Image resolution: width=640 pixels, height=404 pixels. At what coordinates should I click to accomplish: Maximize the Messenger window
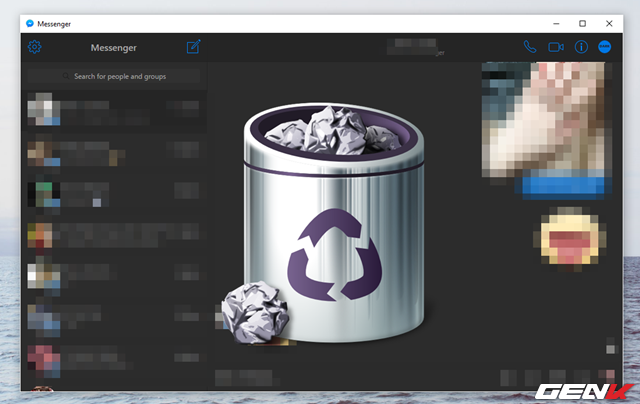(x=583, y=22)
